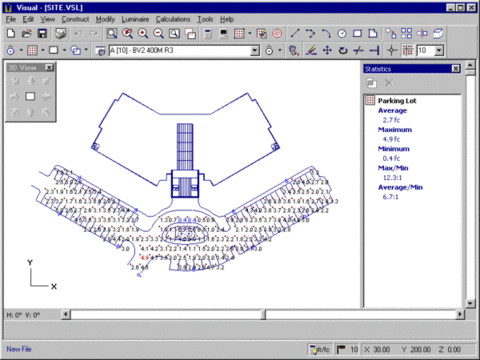This screenshot has width=480, height=360.
Task: Select the Zoom In magnifier tool
Action: coord(143,33)
